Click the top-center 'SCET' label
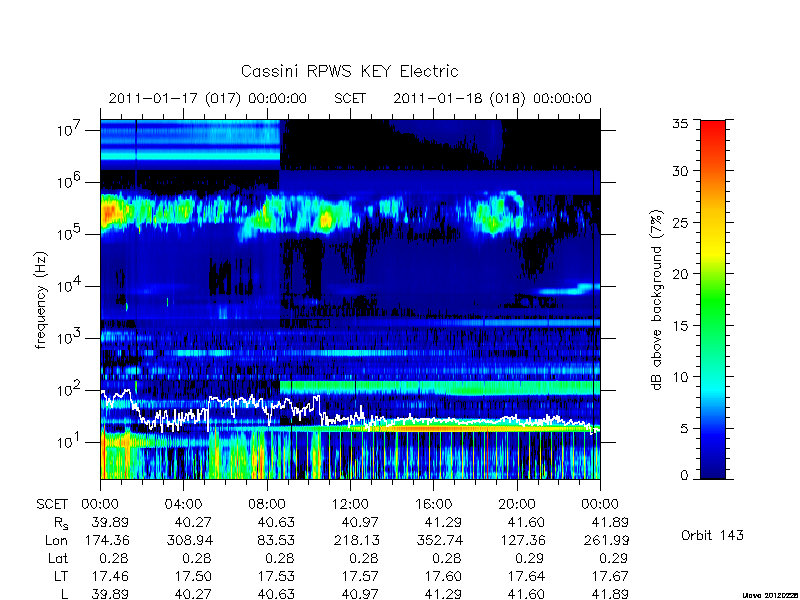 coord(349,98)
